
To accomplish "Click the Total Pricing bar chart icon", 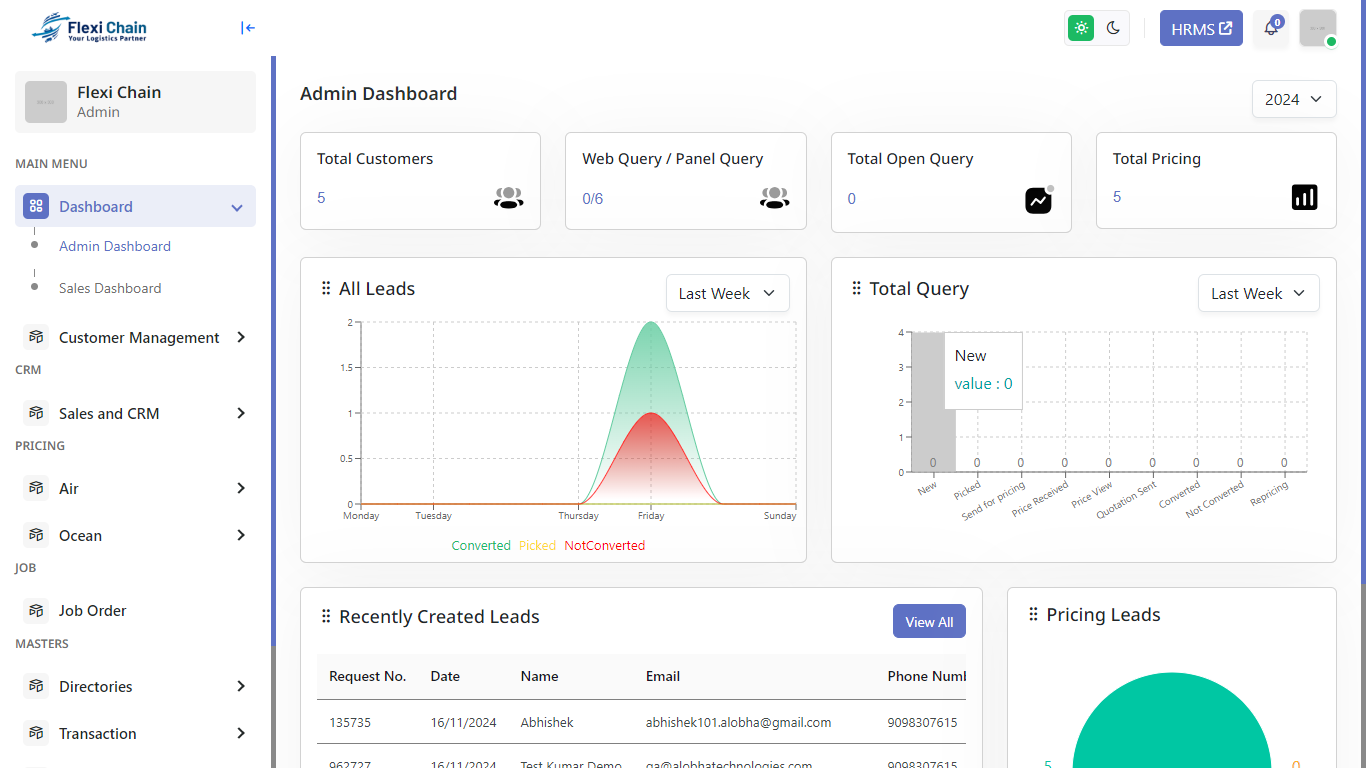I will pyautogui.click(x=1304, y=197).
